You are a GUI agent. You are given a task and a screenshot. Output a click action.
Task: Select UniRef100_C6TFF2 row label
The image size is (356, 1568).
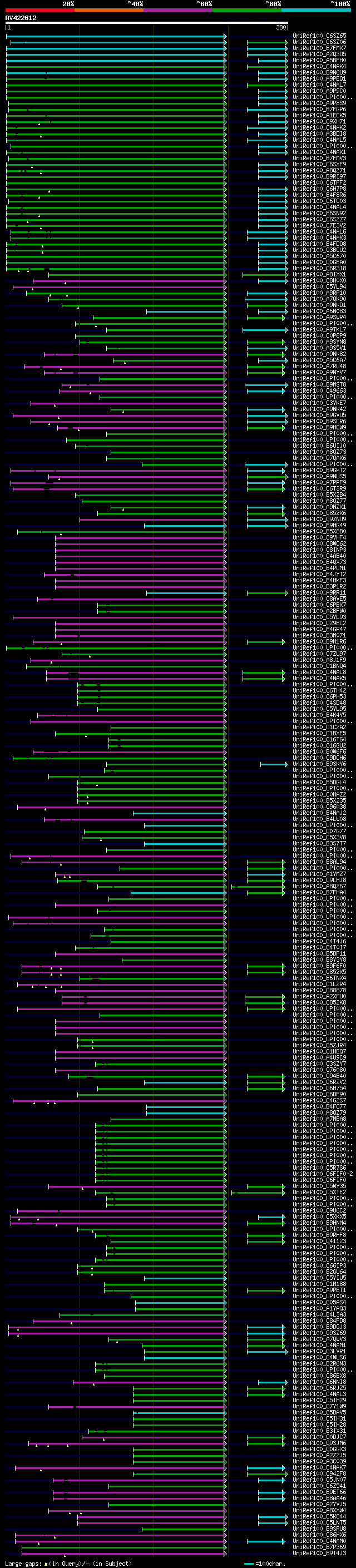point(319,182)
